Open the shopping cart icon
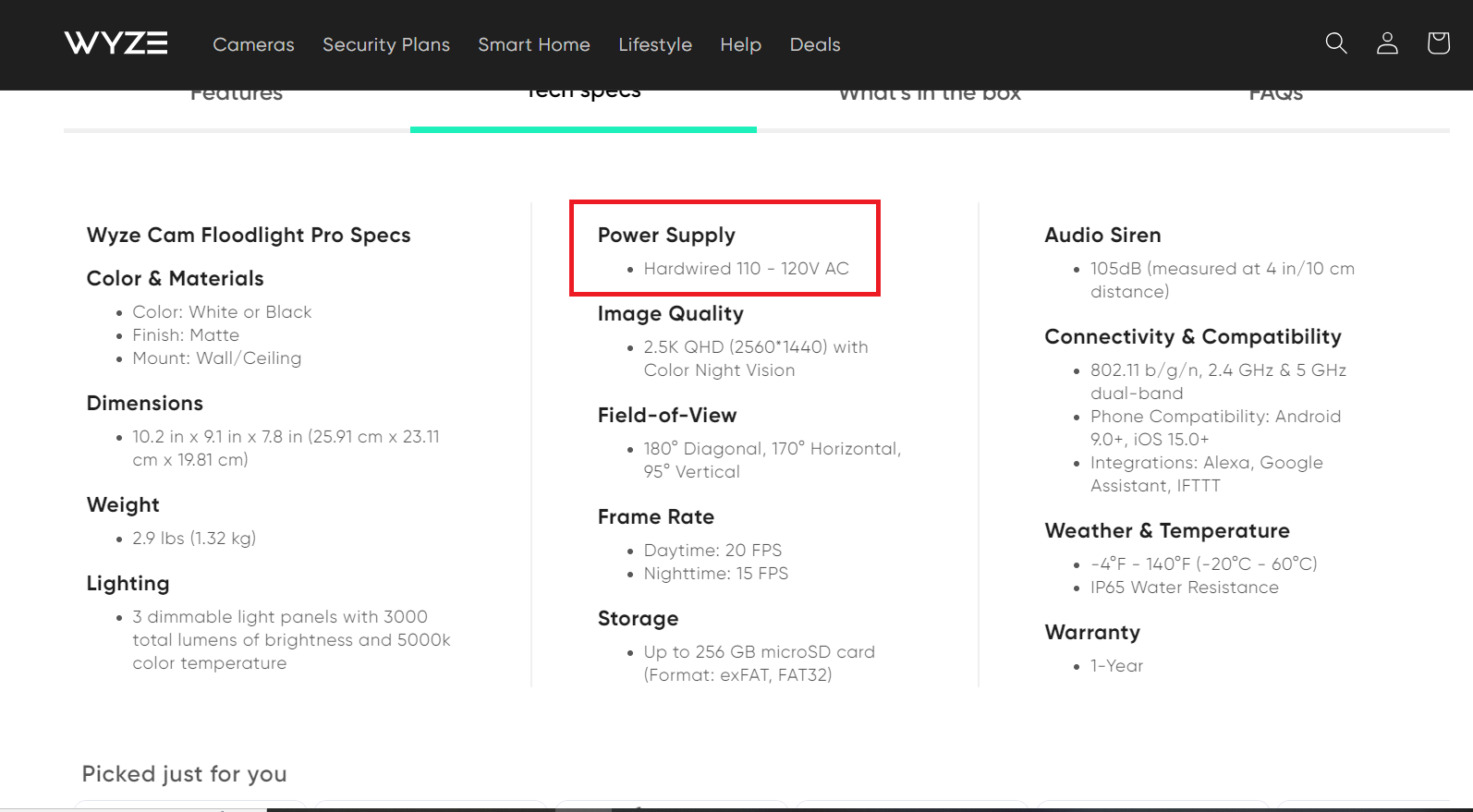The width and height of the screenshot is (1473, 812). (x=1438, y=43)
